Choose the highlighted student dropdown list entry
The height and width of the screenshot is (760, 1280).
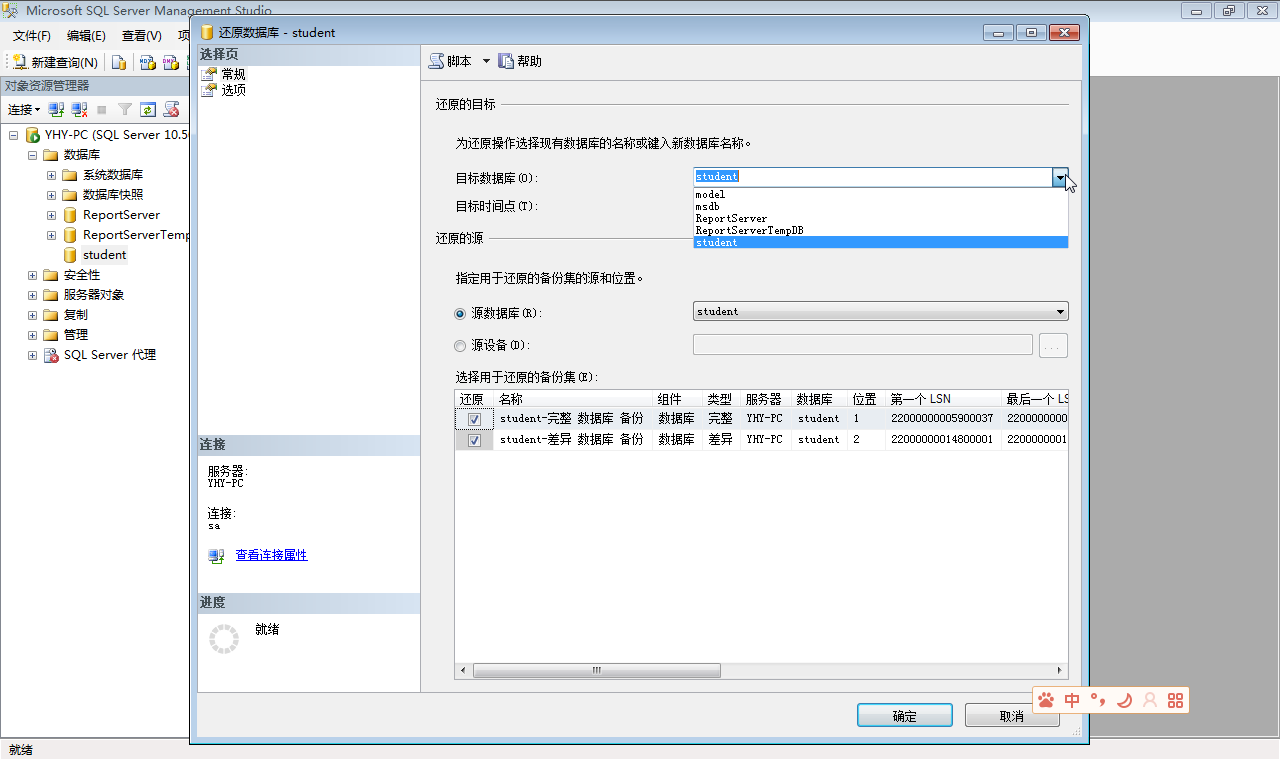point(881,242)
